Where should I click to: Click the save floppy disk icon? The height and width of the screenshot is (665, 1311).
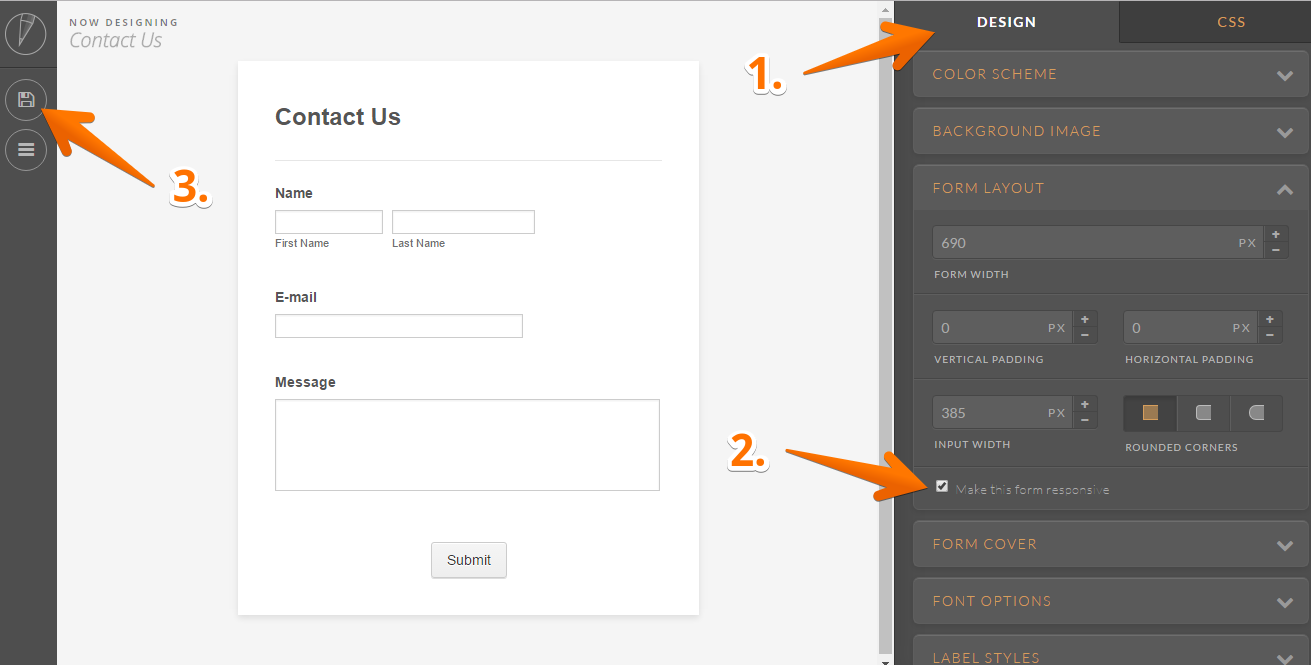click(x=26, y=99)
